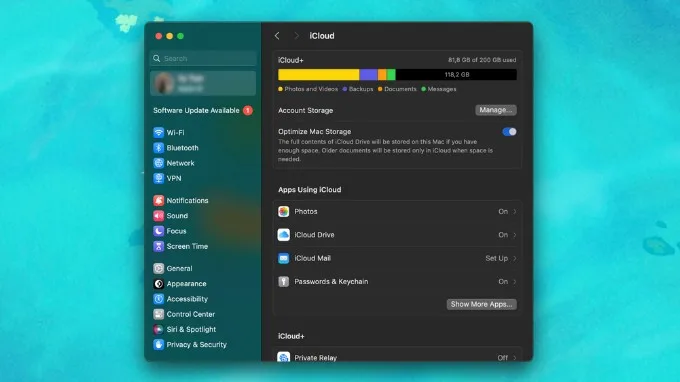Click '81,8 GB of 200 GB used' text
Screen dimensions: 680x382
tap(482, 60)
